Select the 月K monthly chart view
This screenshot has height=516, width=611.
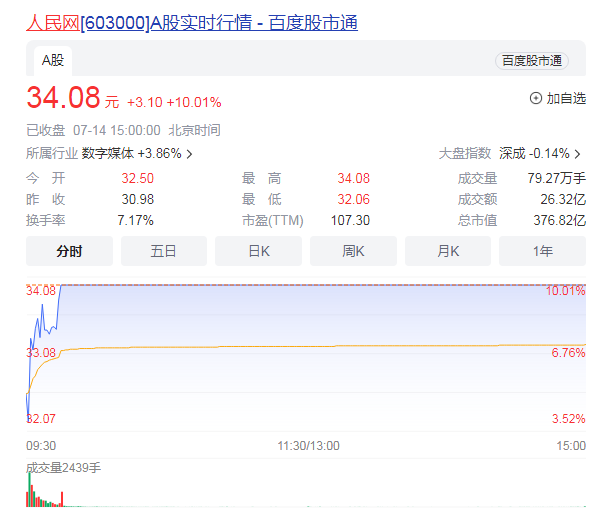[448, 251]
